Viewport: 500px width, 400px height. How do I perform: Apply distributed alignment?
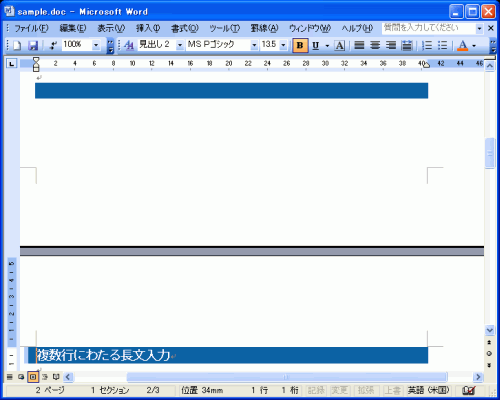(407, 45)
